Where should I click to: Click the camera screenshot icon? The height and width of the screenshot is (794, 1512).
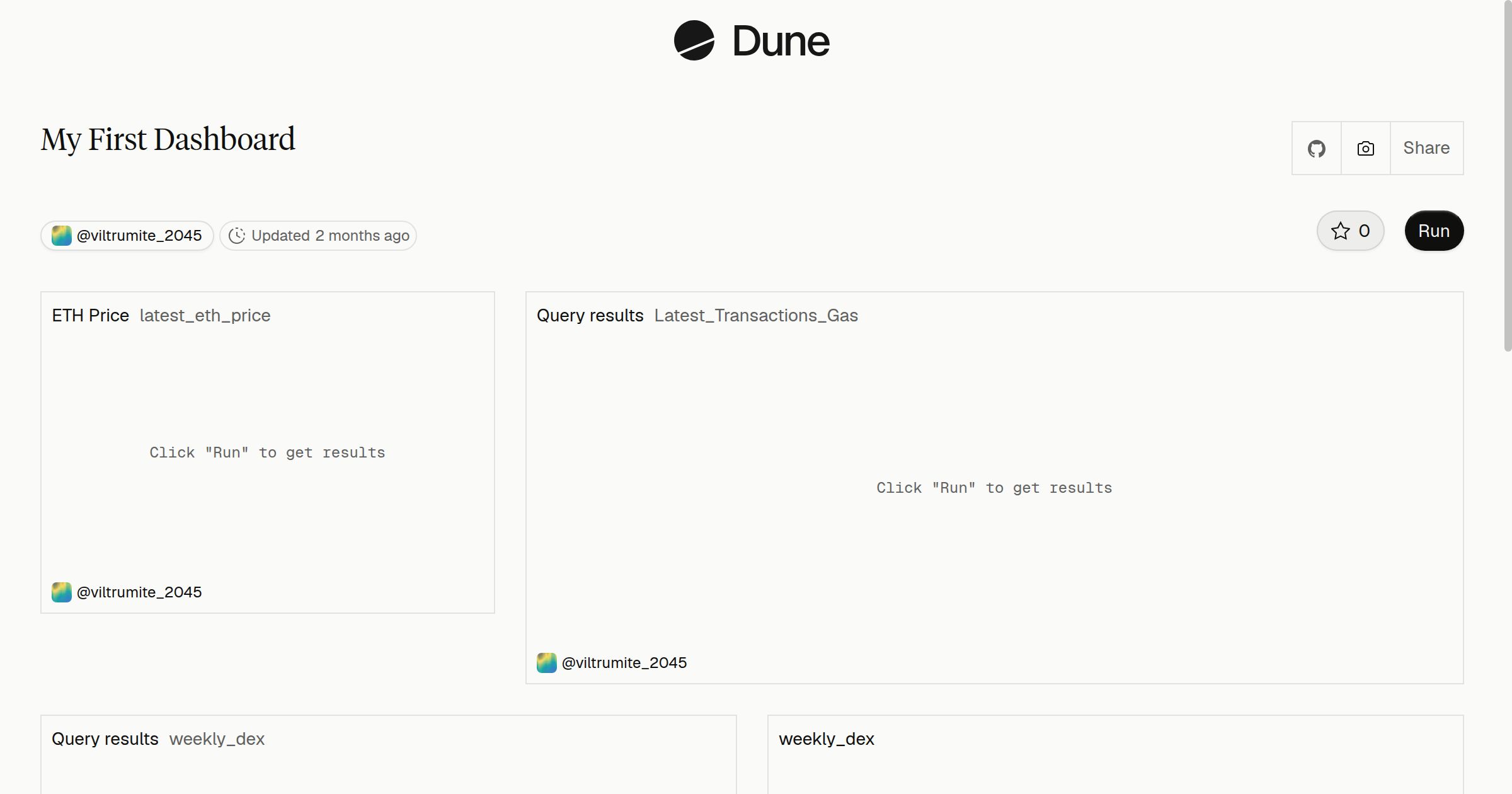pyautogui.click(x=1366, y=148)
